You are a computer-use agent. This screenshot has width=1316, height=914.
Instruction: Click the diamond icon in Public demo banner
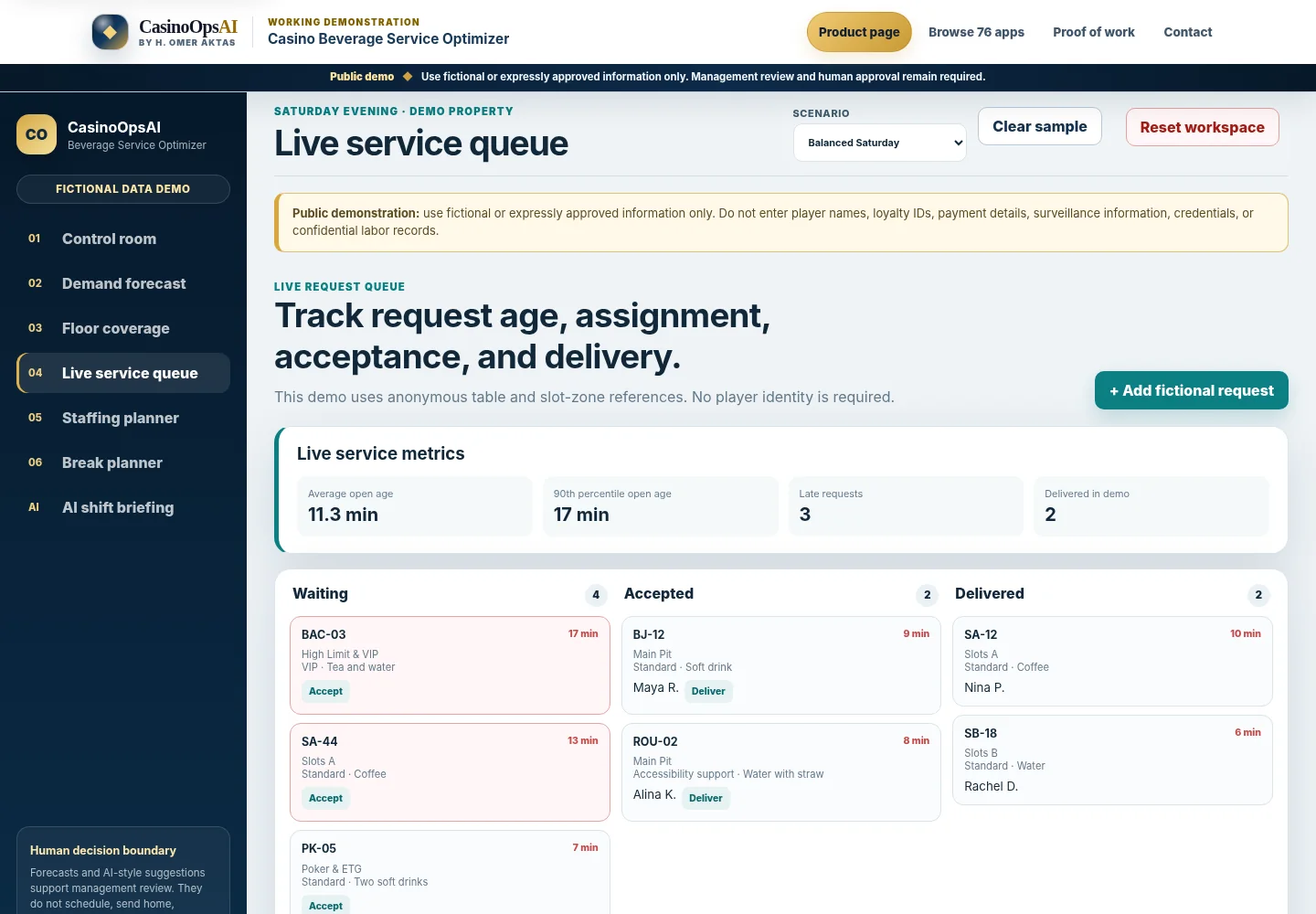(x=408, y=77)
